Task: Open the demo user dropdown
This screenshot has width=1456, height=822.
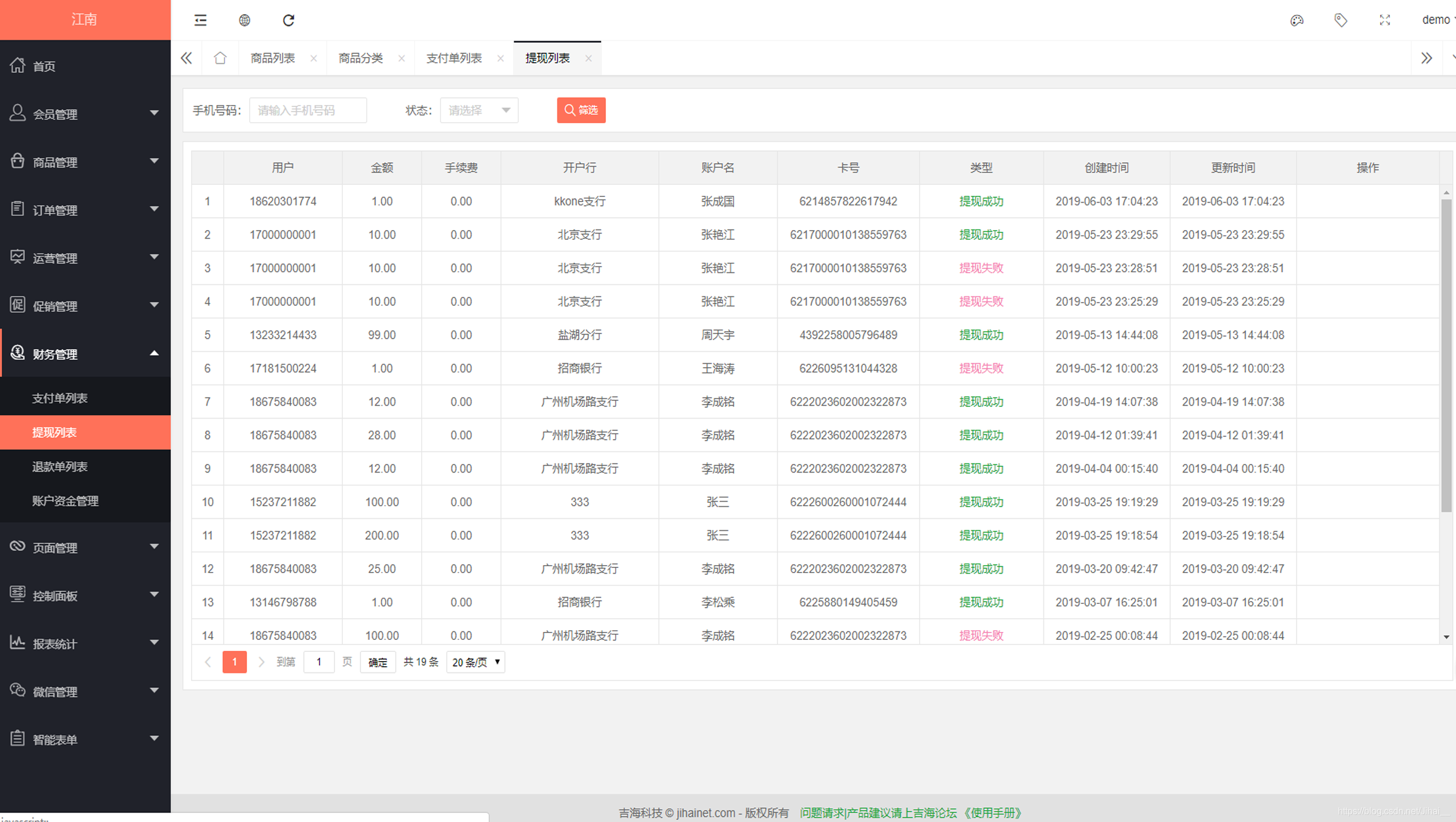Action: (x=1439, y=20)
